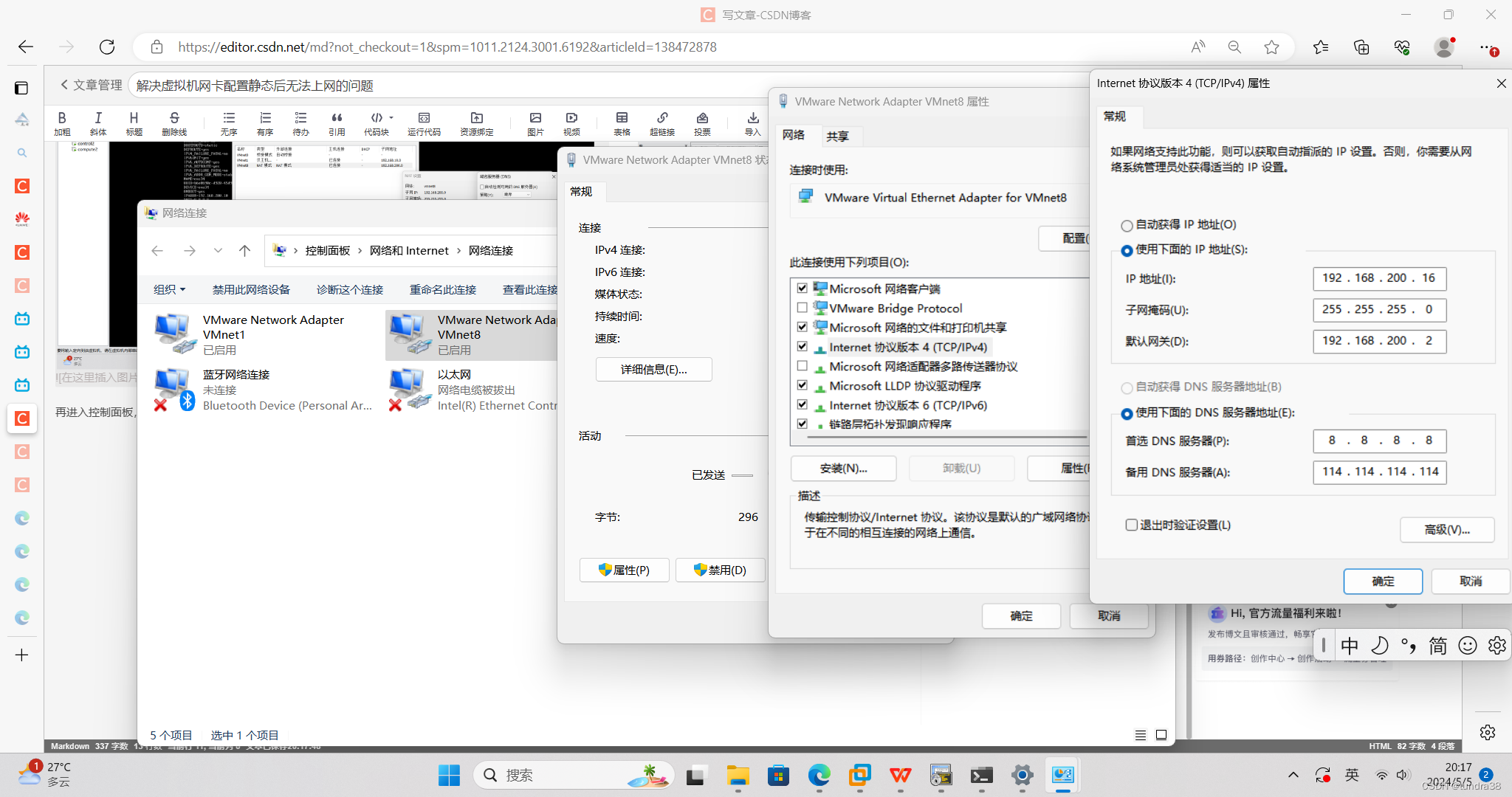Open the 运行代码 run-code tool
The width and height of the screenshot is (1512, 797).
(424, 123)
